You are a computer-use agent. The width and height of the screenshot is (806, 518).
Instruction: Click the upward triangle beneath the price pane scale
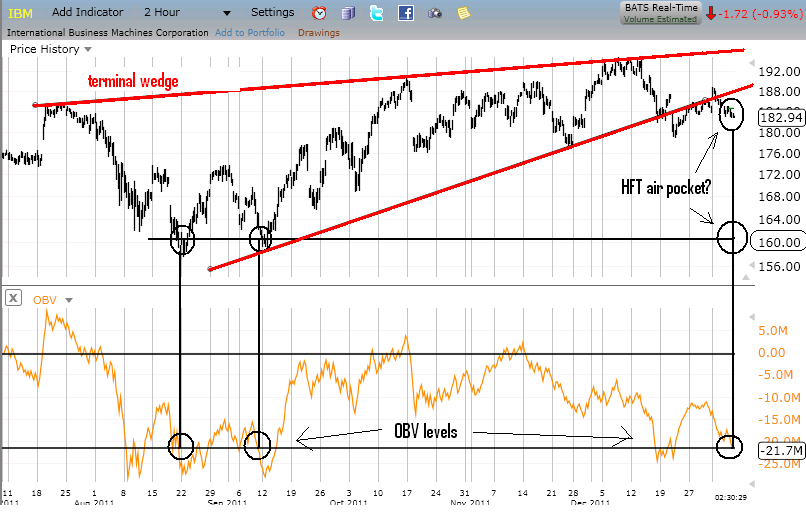[x=745, y=278]
